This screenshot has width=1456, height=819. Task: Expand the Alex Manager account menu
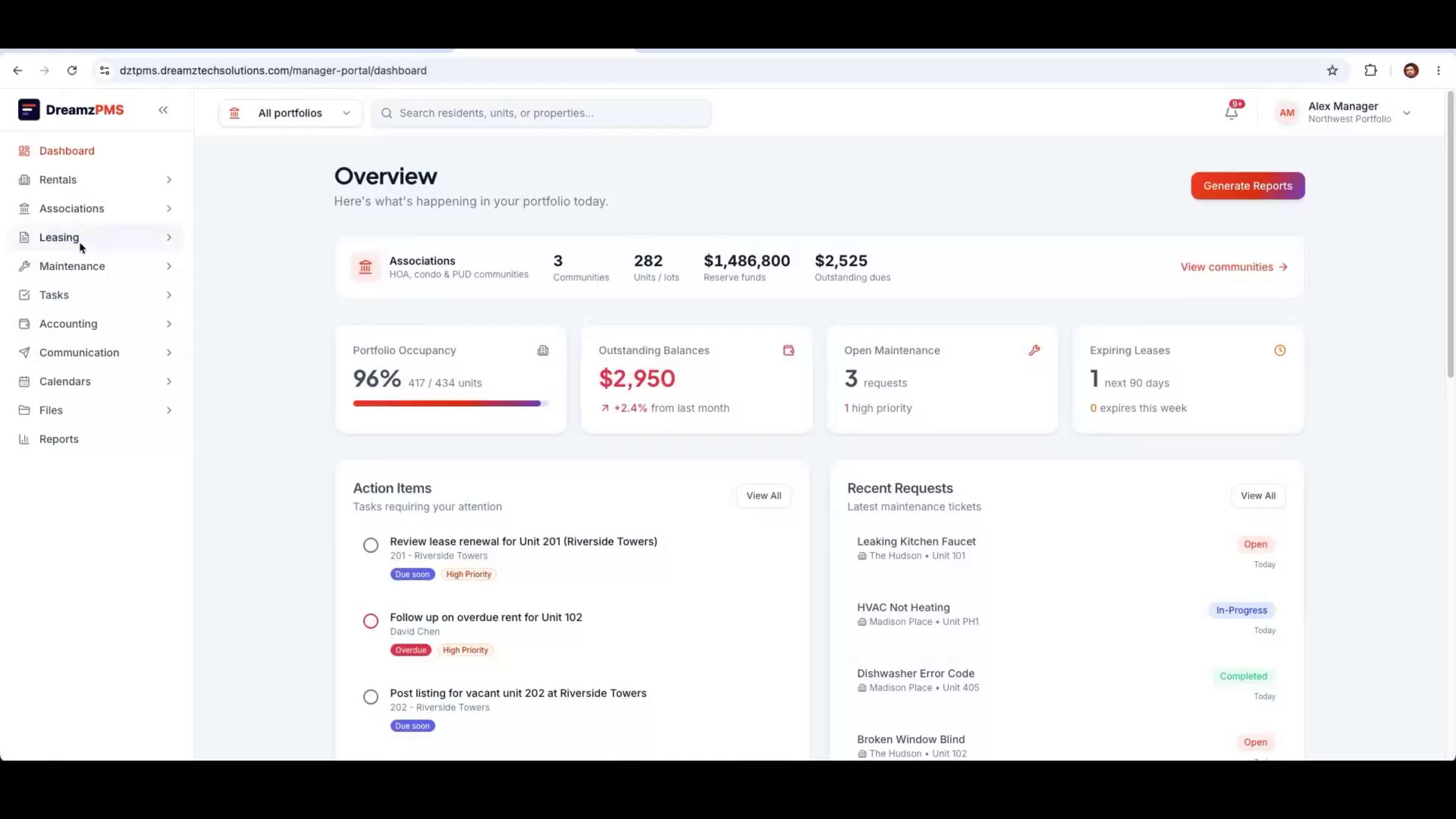click(x=1407, y=113)
